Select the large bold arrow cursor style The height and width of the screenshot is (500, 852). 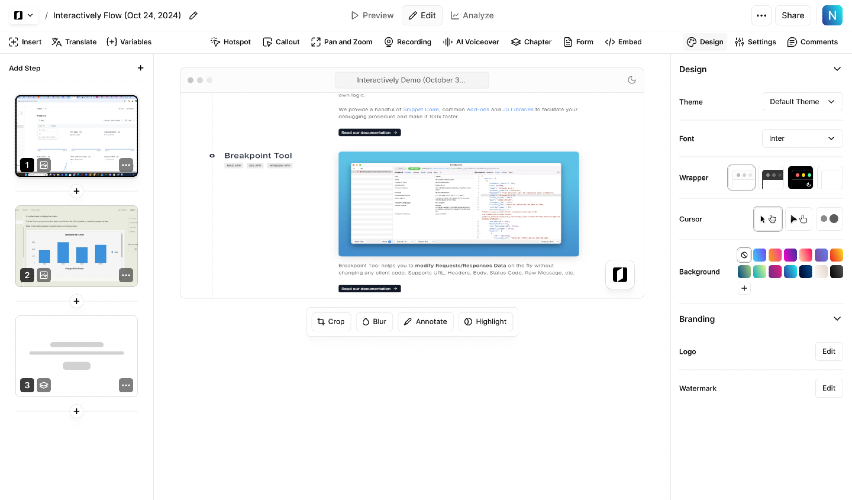tap(798, 219)
